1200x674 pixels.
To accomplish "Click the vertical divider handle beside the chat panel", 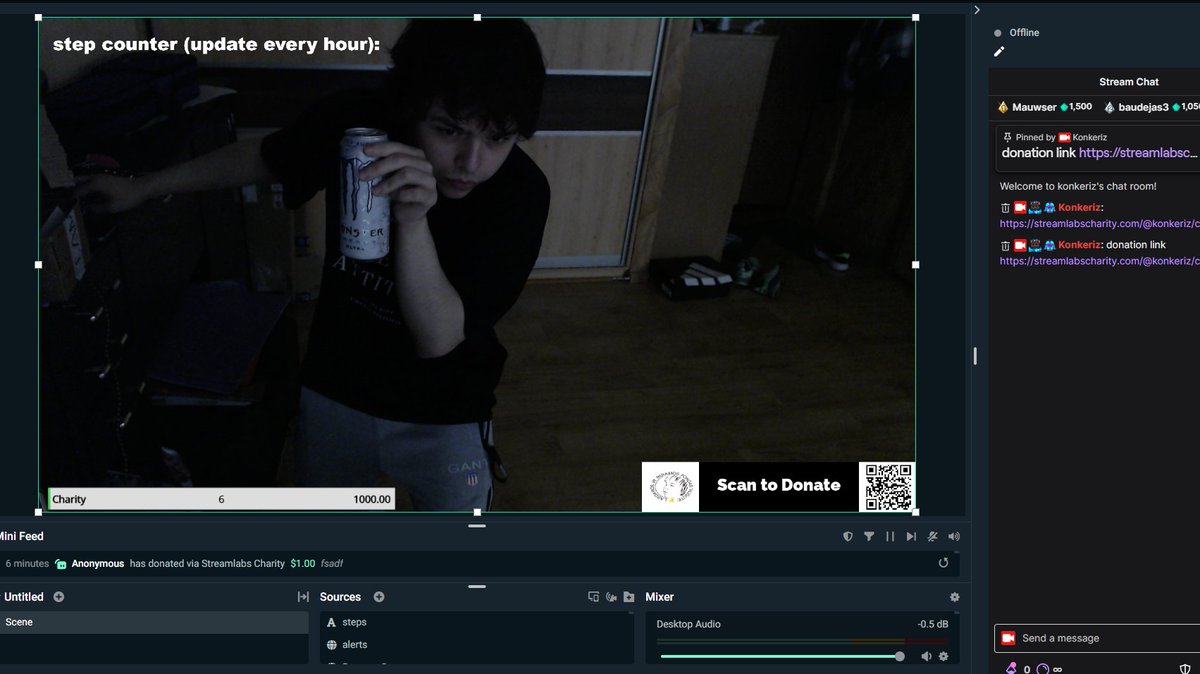I will point(975,356).
